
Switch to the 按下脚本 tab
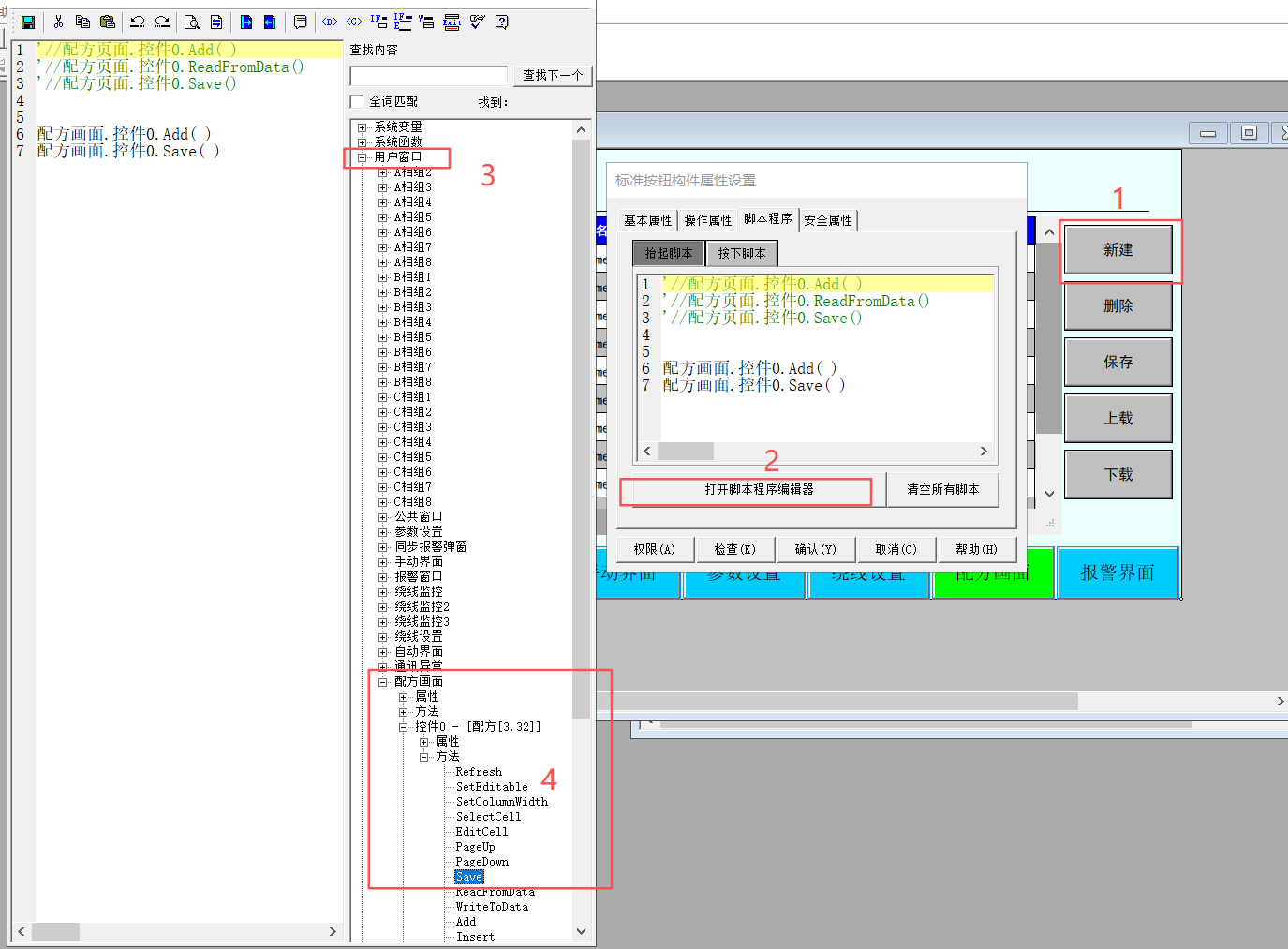[x=742, y=253]
